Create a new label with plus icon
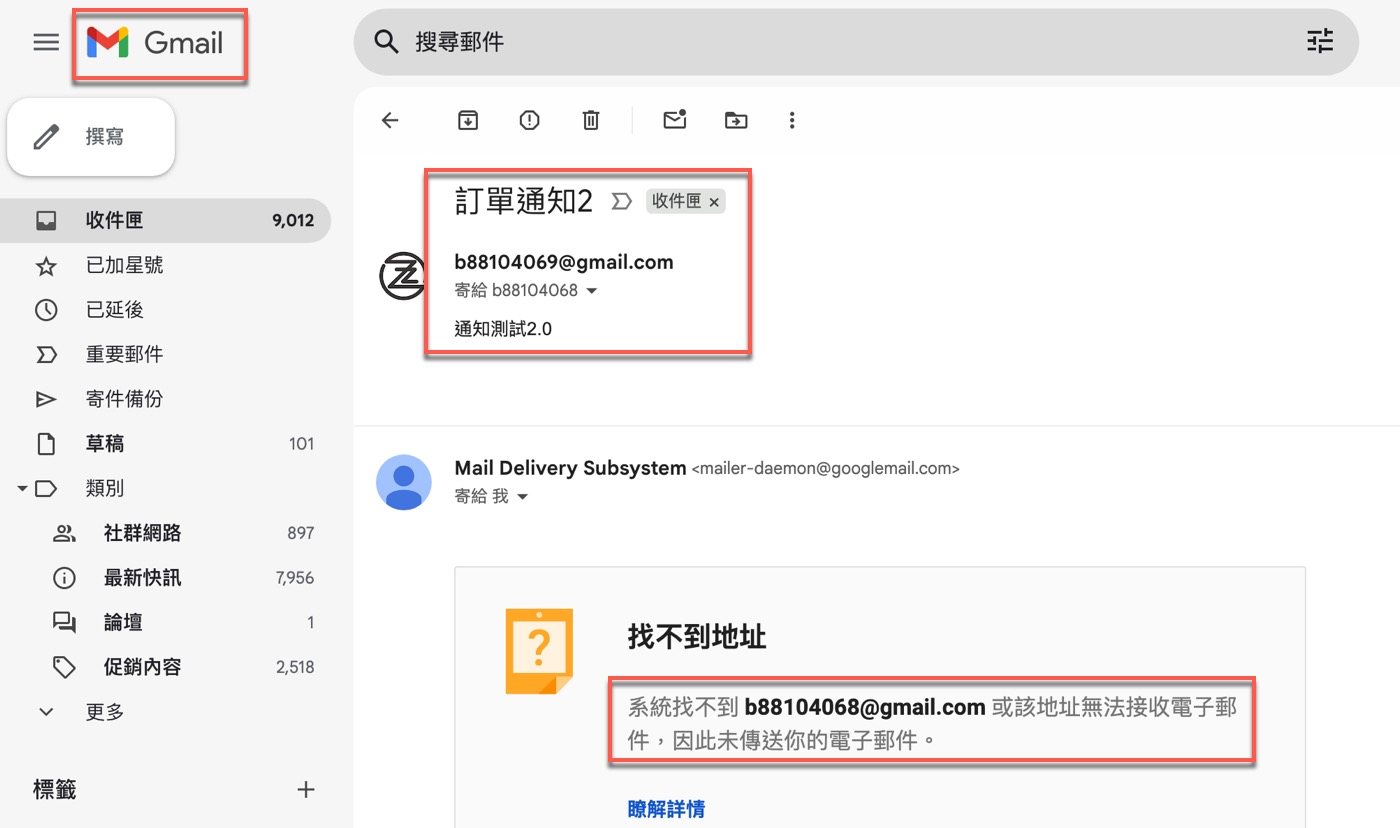The height and width of the screenshot is (828, 1400). tap(306, 790)
